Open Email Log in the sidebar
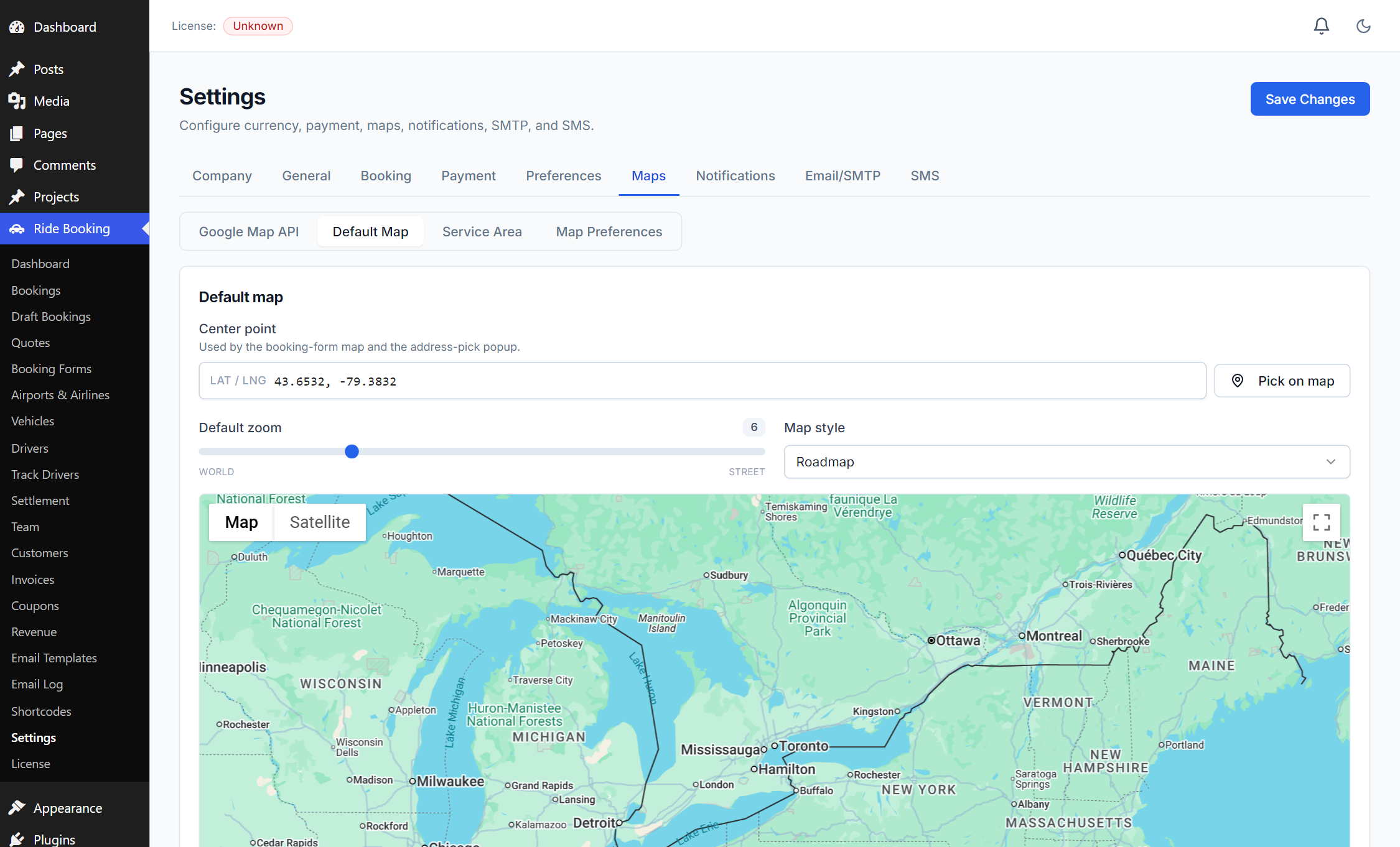The height and width of the screenshot is (847, 1400). pyautogui.click(x=37, y=684)
